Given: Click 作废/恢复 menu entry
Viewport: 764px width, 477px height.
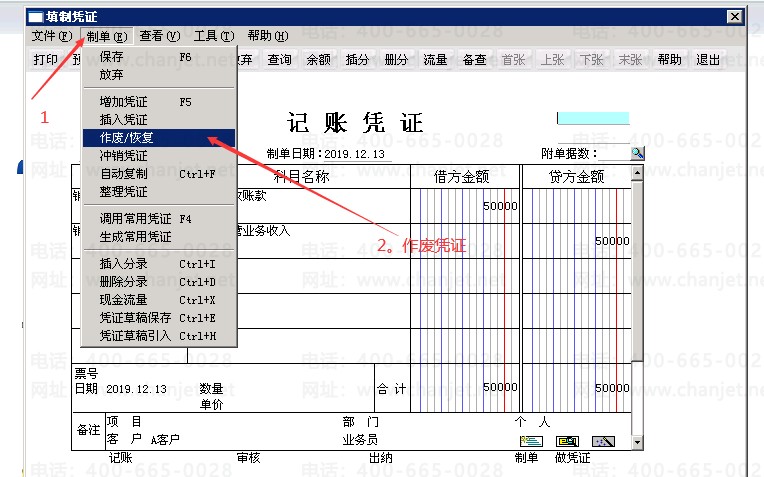Looking at the screenshot, I should 159,138.
